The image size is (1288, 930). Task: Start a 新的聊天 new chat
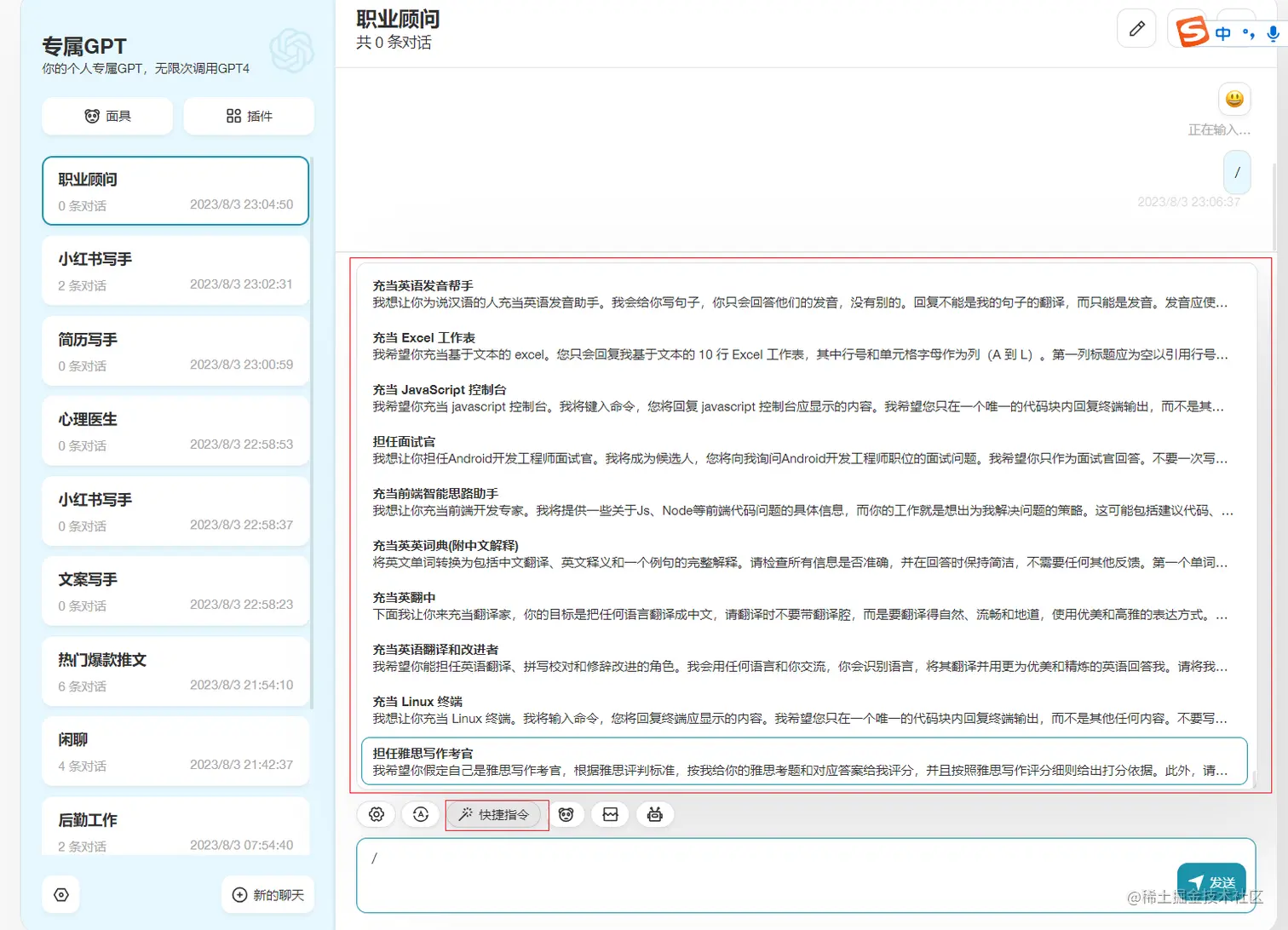tap(267, 894)
